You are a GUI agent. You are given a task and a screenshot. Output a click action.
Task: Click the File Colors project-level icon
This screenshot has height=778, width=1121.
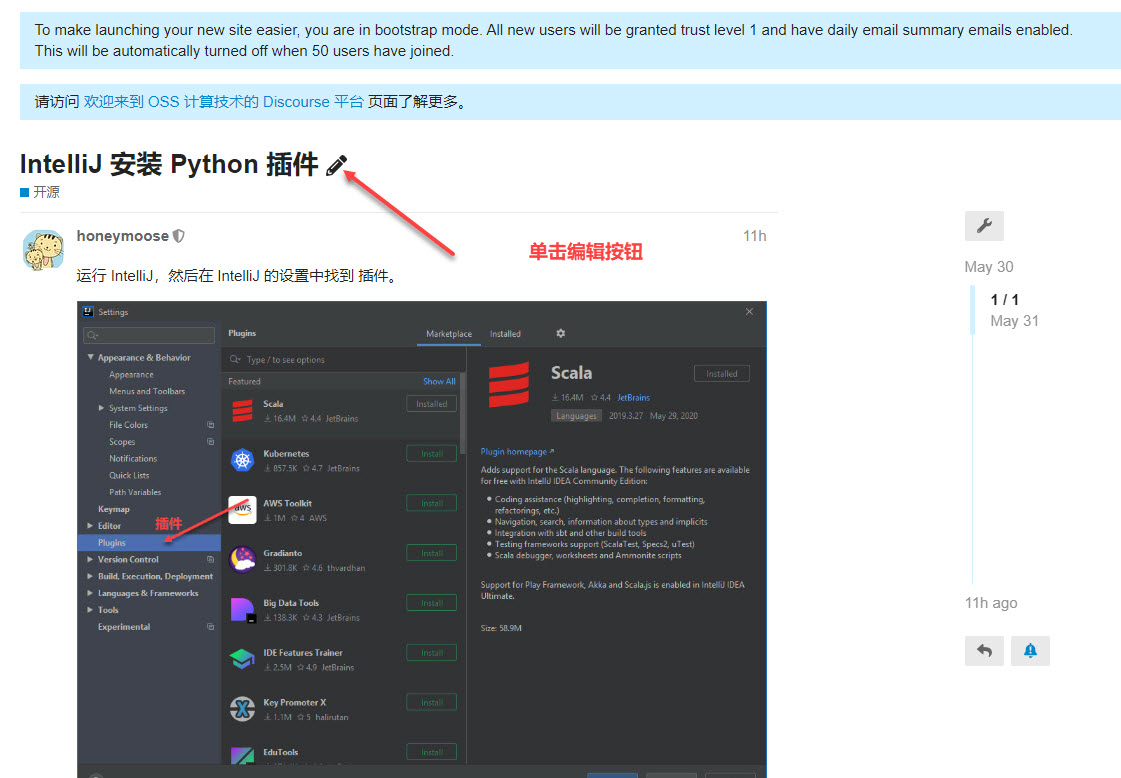pyautogui.click(x=210, y=425)
